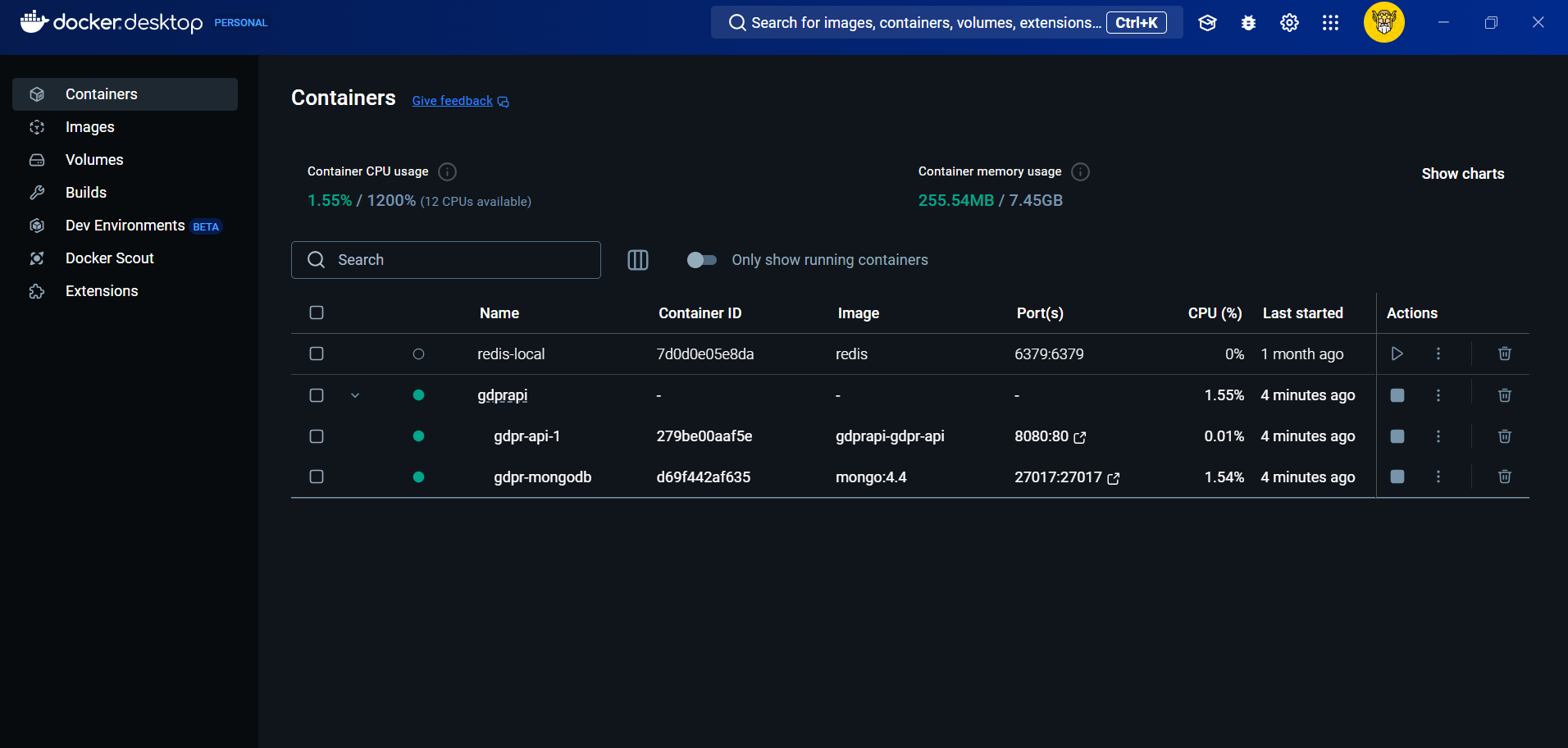Image resolution: width=1568 pixels, height=748 pixels.
Task: Sort by the CPU (%) column header
Action: [x=1215, y=313]
